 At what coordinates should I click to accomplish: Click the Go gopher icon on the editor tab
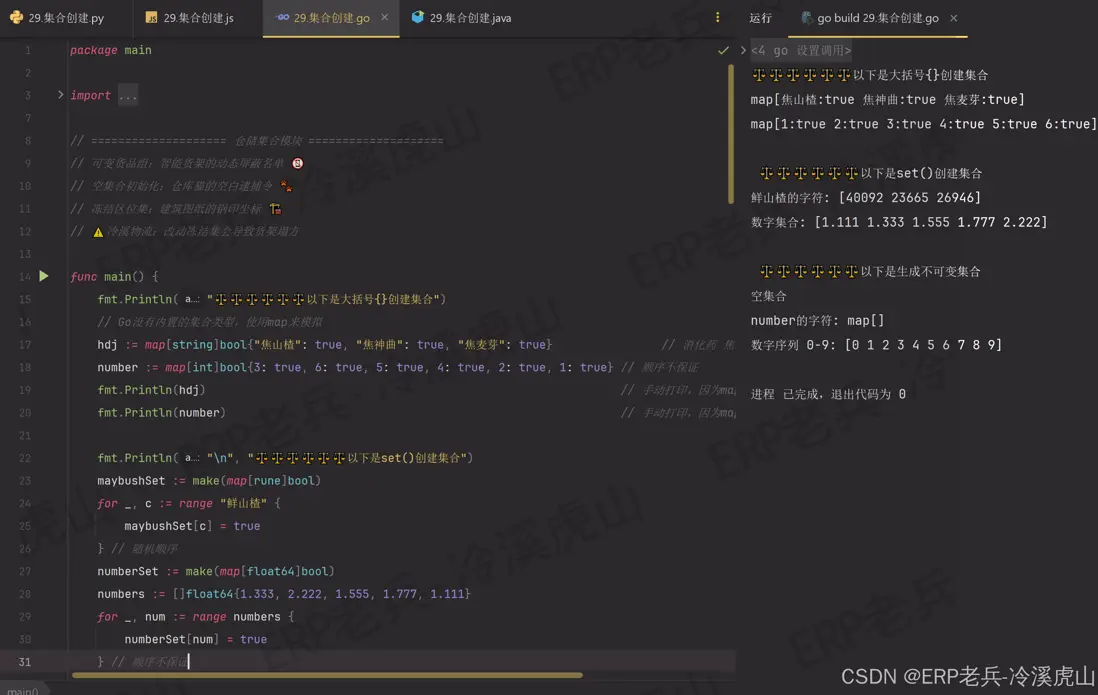click(x=282, y=18)
